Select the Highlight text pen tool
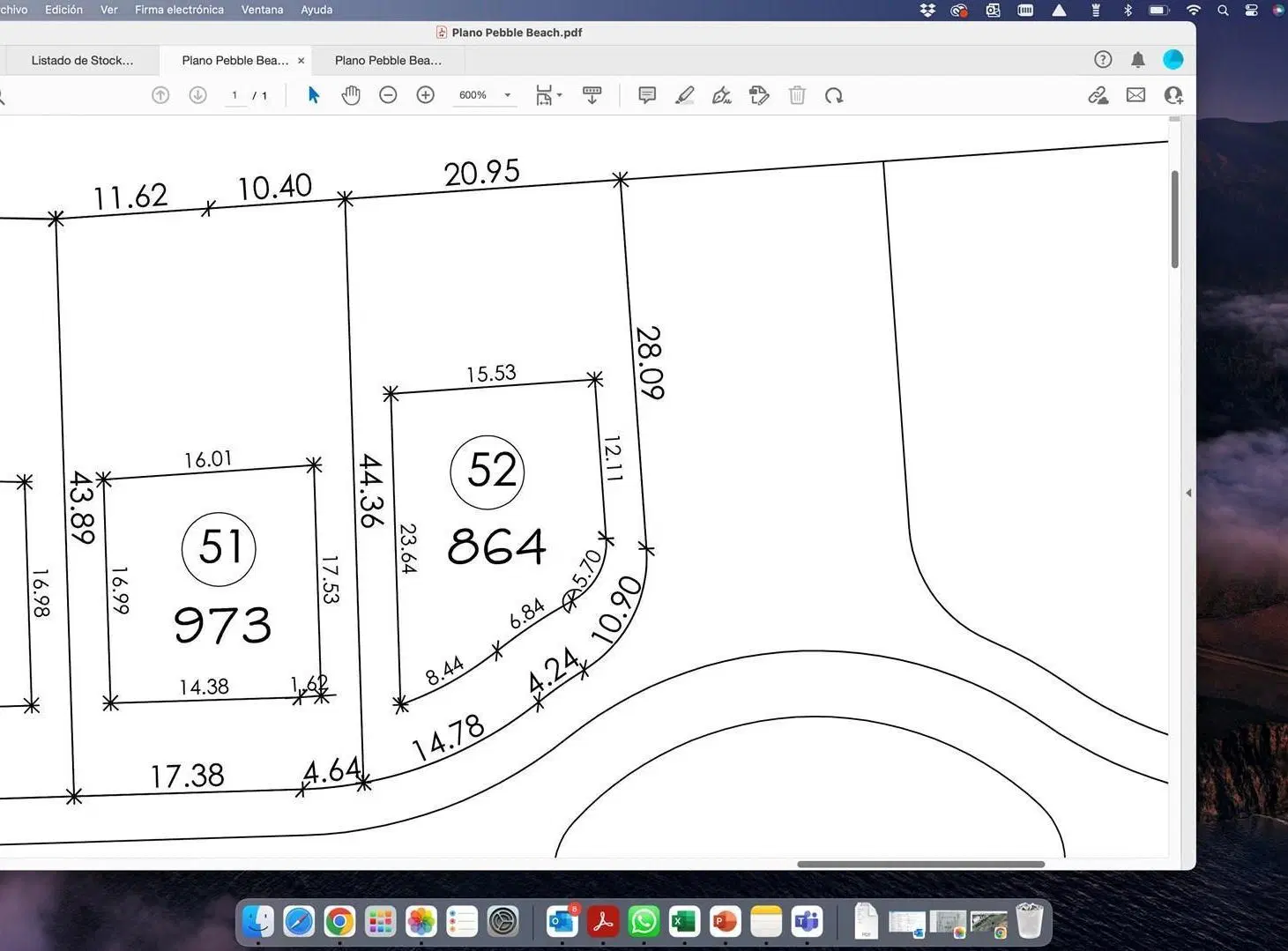1288x951 pixels. (x=684, y=95)
